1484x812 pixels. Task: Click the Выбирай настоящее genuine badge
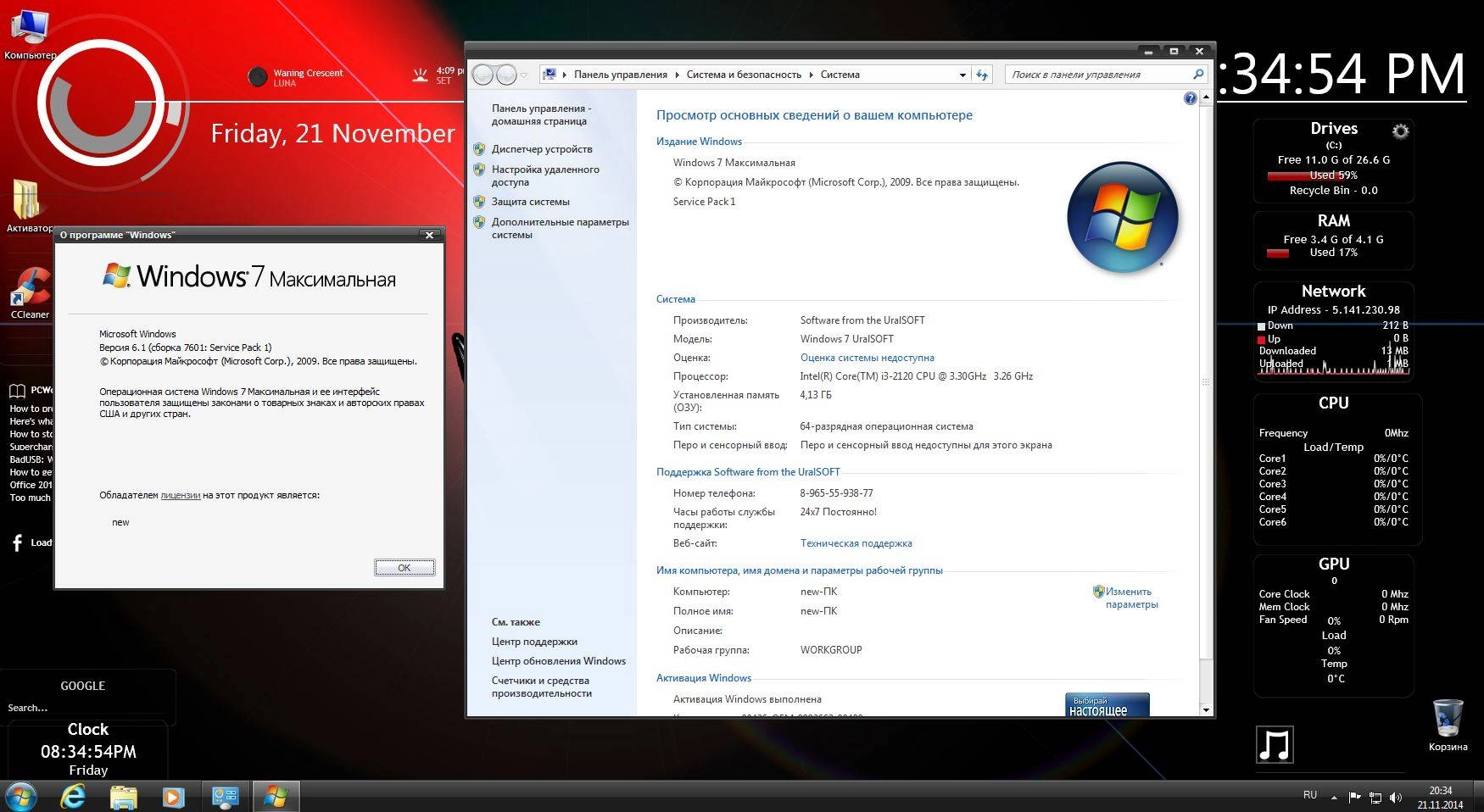[x=1107, y=704]
